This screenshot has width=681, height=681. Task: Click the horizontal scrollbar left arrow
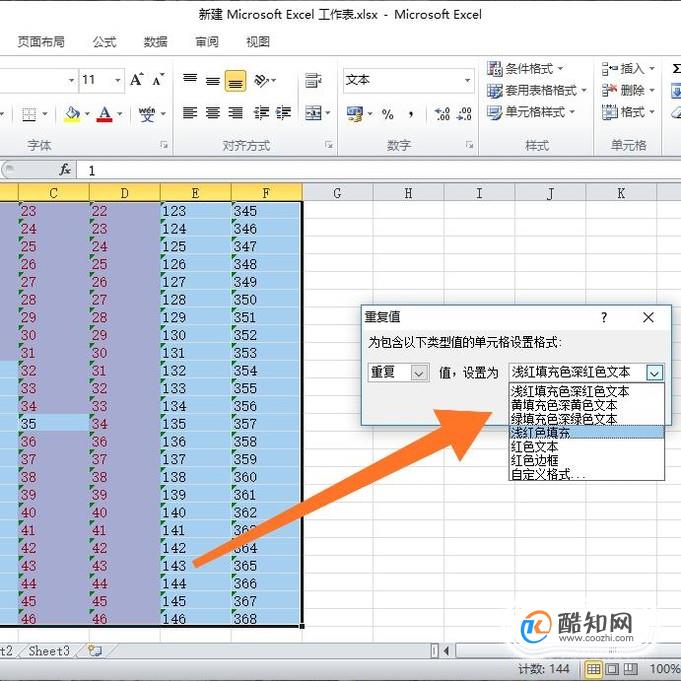(446, 651)
